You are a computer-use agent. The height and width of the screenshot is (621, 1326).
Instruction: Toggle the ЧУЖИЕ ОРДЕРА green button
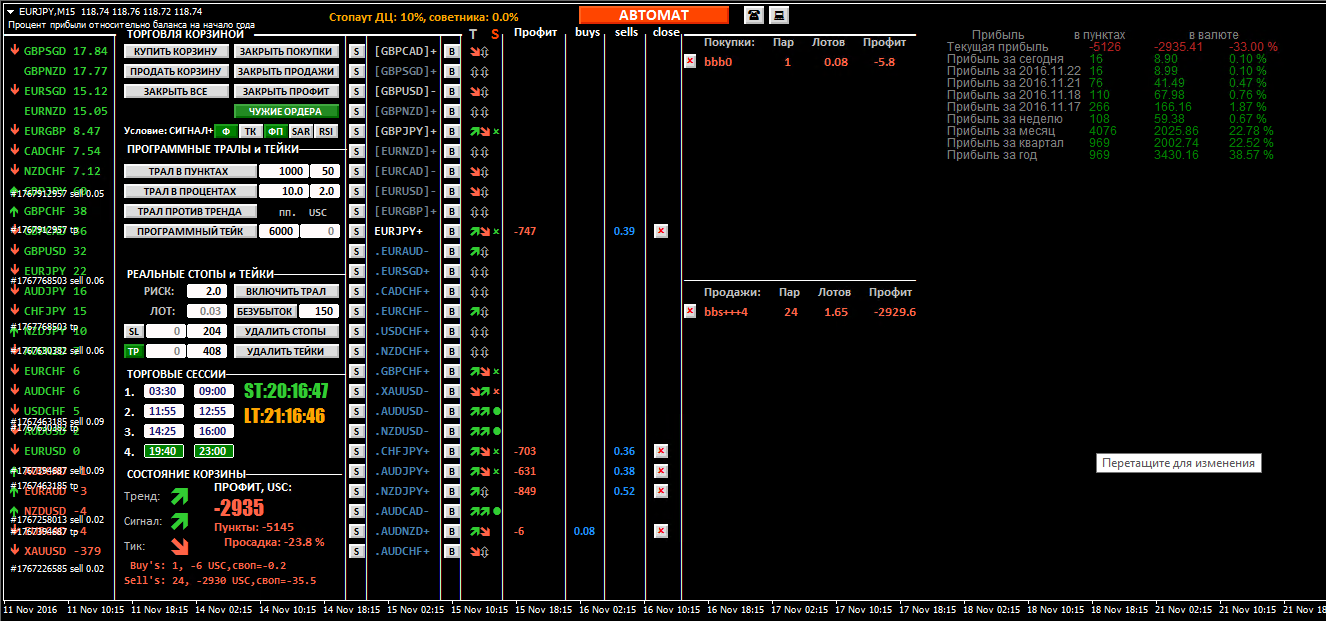point(286,111)
